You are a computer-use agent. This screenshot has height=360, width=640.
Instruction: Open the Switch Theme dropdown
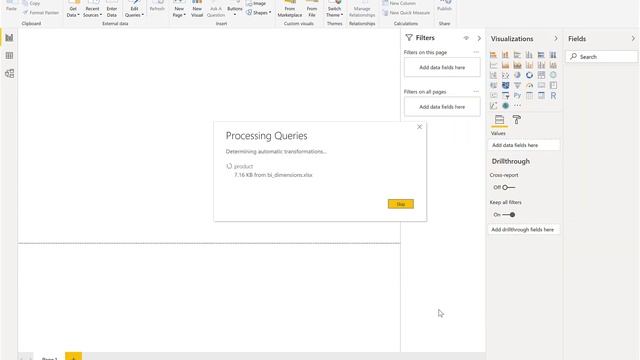pos(334,9)
